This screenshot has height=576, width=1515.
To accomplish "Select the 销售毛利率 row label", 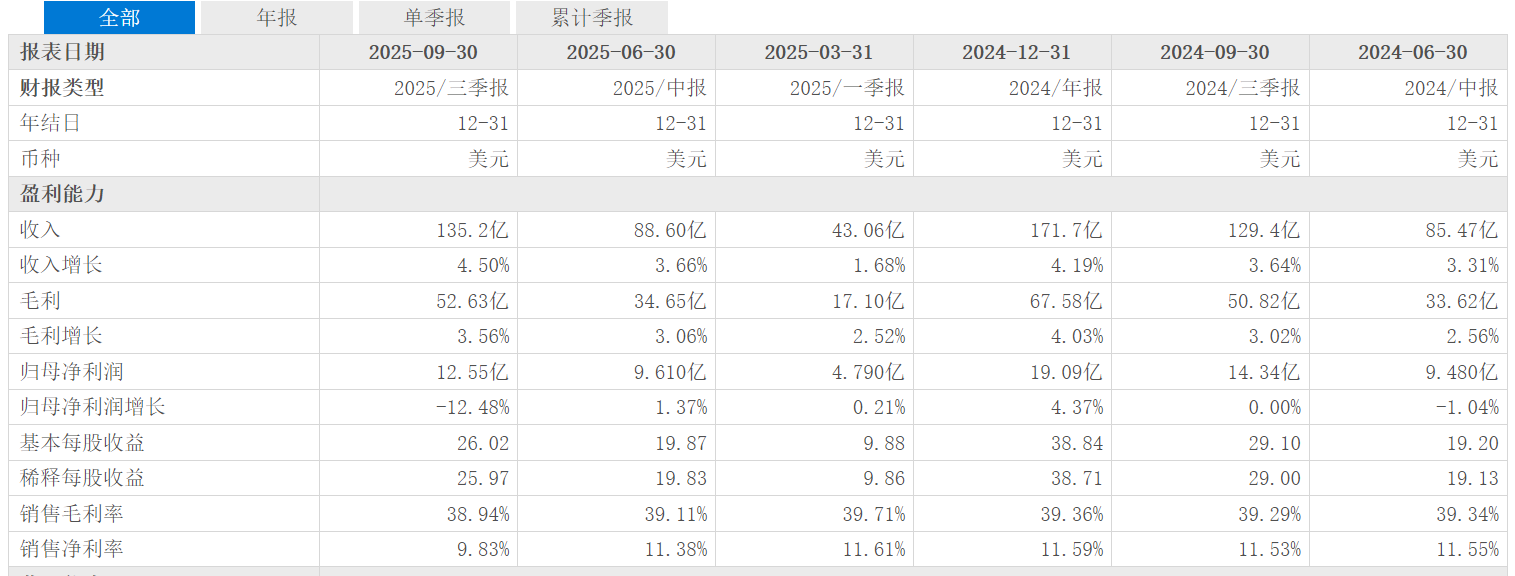I will point(71,514).
